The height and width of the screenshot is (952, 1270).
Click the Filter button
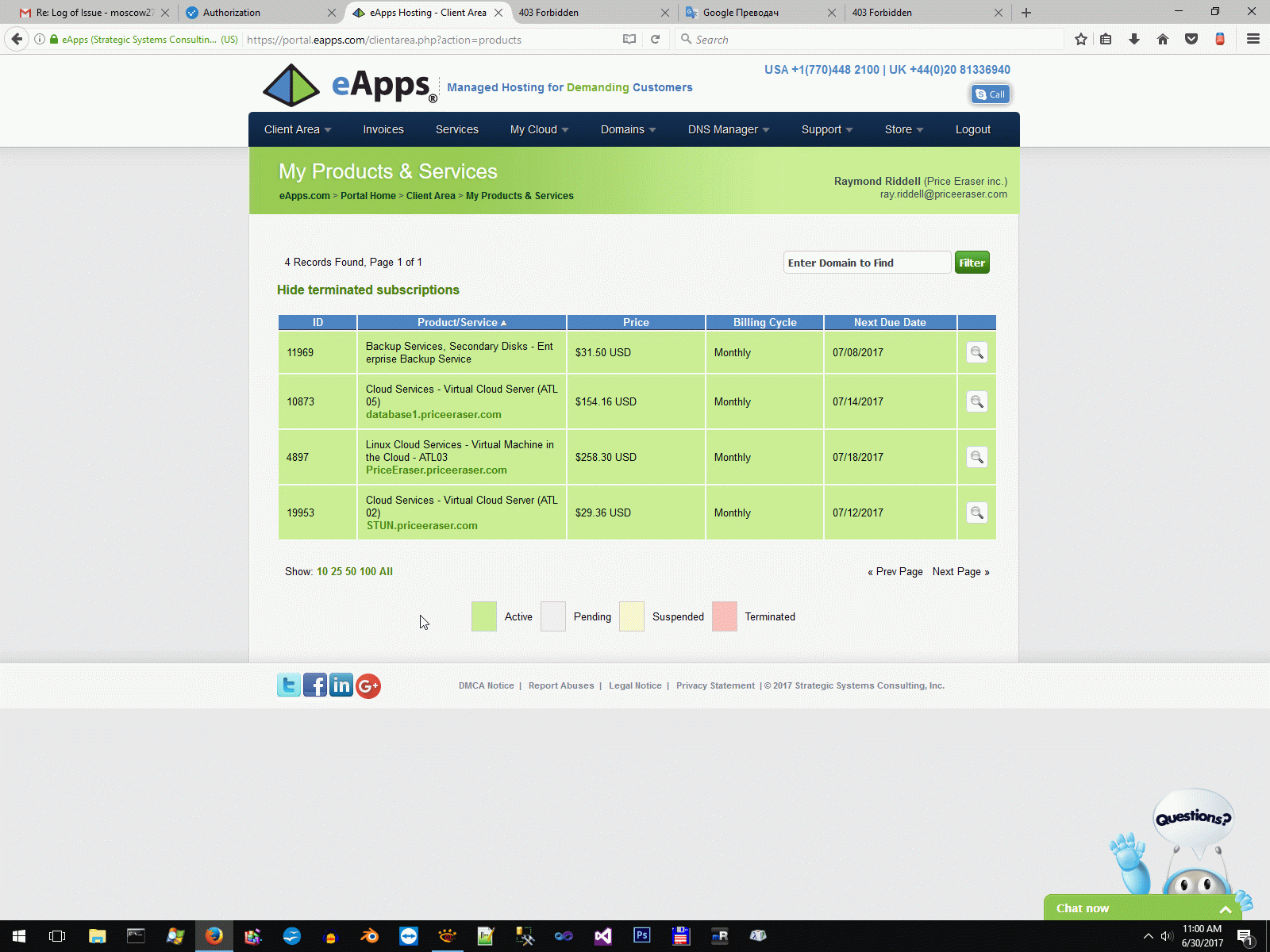(x=972, y=263)
